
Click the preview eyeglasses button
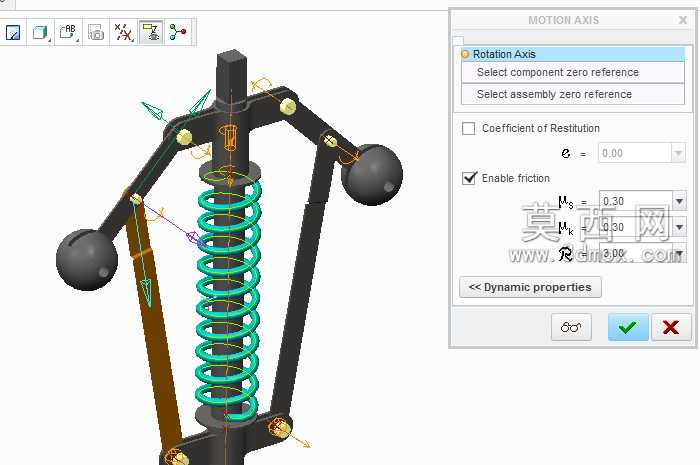click(x=571, y=327)
